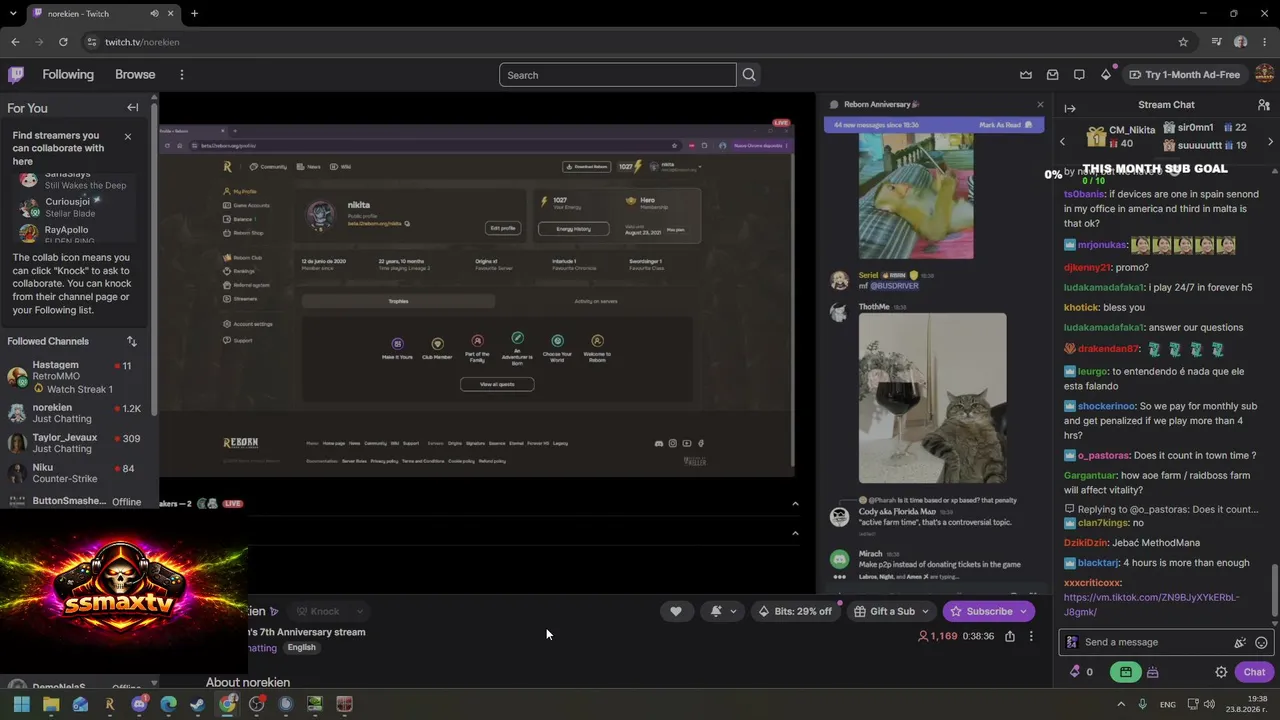Share the norekien stream

(x=1010, y=636)
